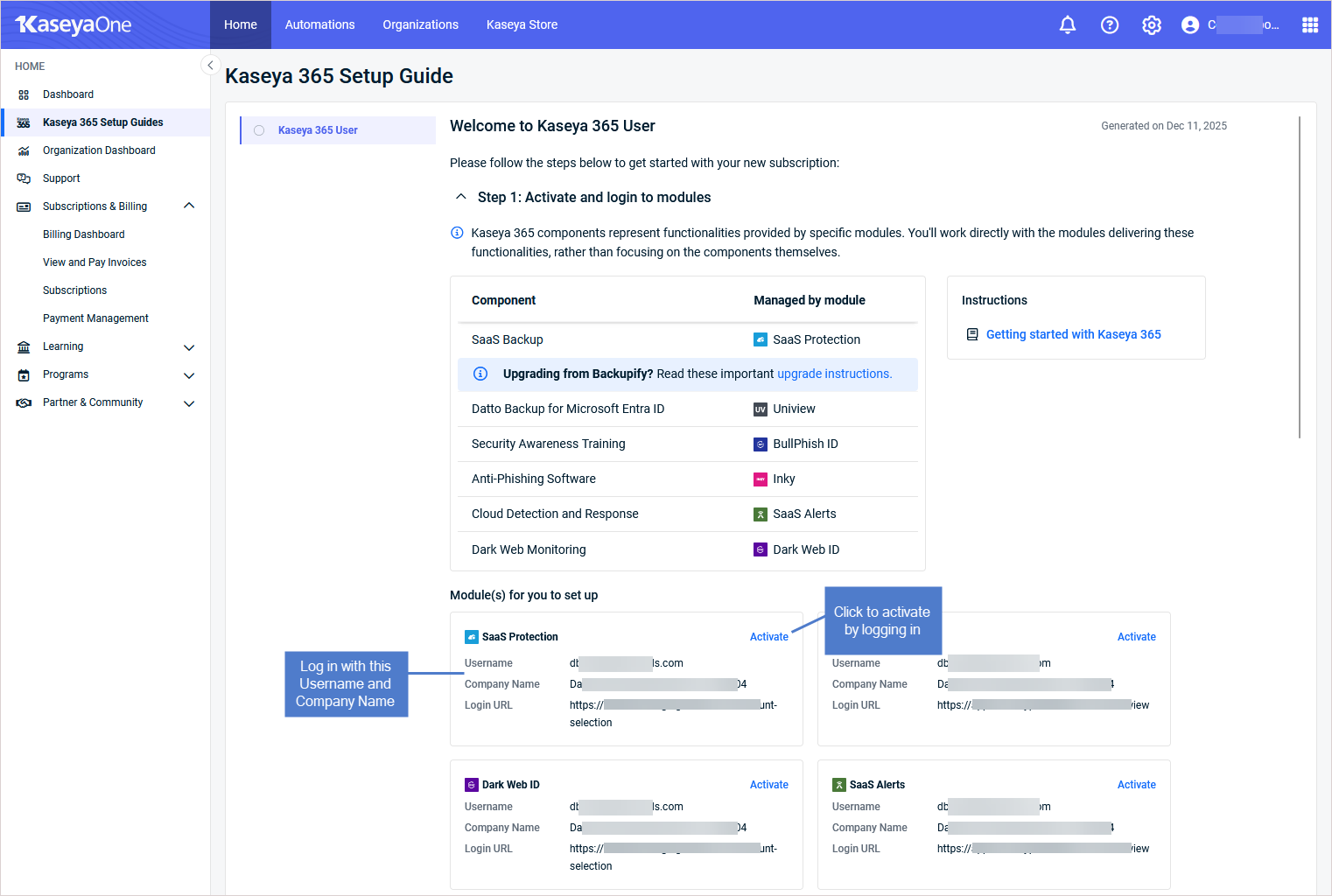This screenshot has height=896, width=1332.
Task: Click the vertical scrollbar in setup guide
Action: tap(1300, 277)
